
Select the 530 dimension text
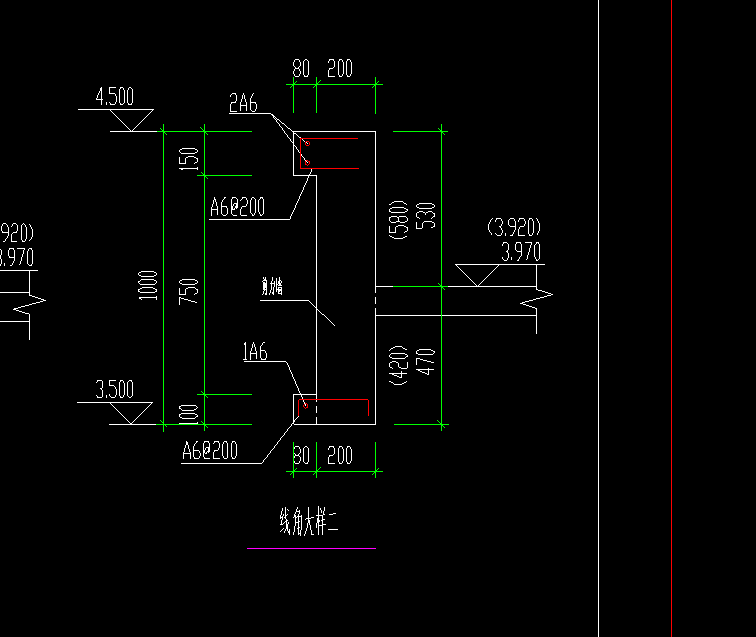point(426,216)
